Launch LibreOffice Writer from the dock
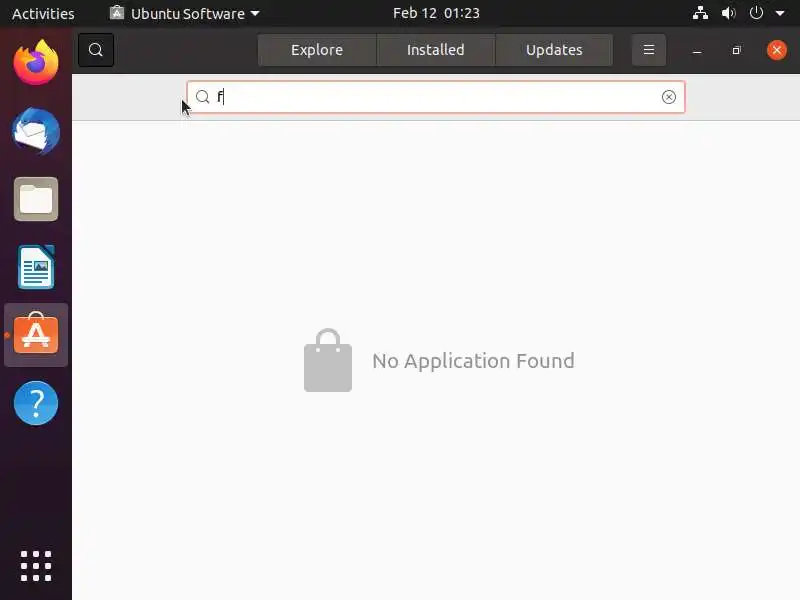 coord(36,267)
